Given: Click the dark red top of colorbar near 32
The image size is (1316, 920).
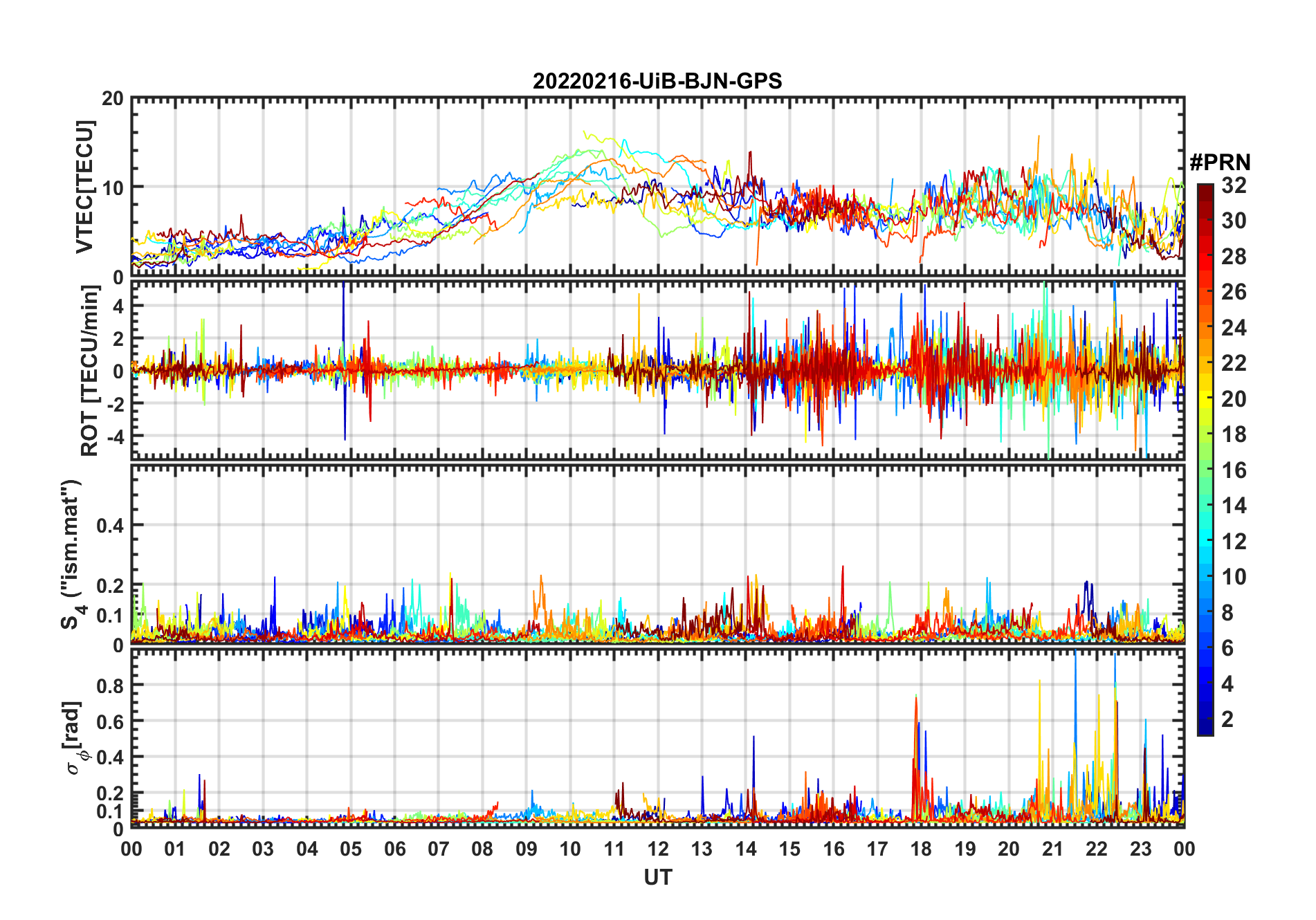Looking at the screenshot, I should click(1205, 190).
